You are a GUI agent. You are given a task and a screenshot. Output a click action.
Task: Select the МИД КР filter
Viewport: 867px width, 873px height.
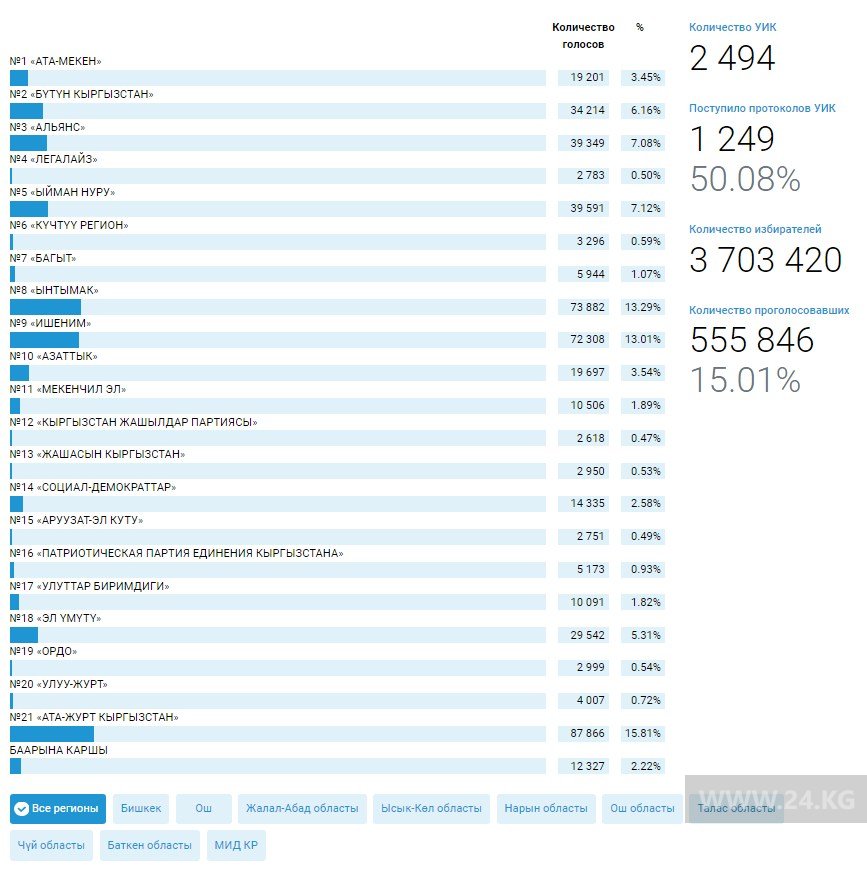(236, 845)
